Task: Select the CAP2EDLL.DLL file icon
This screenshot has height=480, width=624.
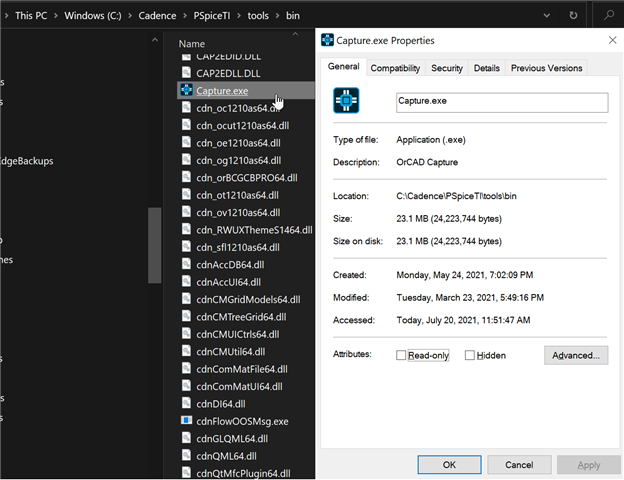Action: pyautogui.click(x=186, y=73)
